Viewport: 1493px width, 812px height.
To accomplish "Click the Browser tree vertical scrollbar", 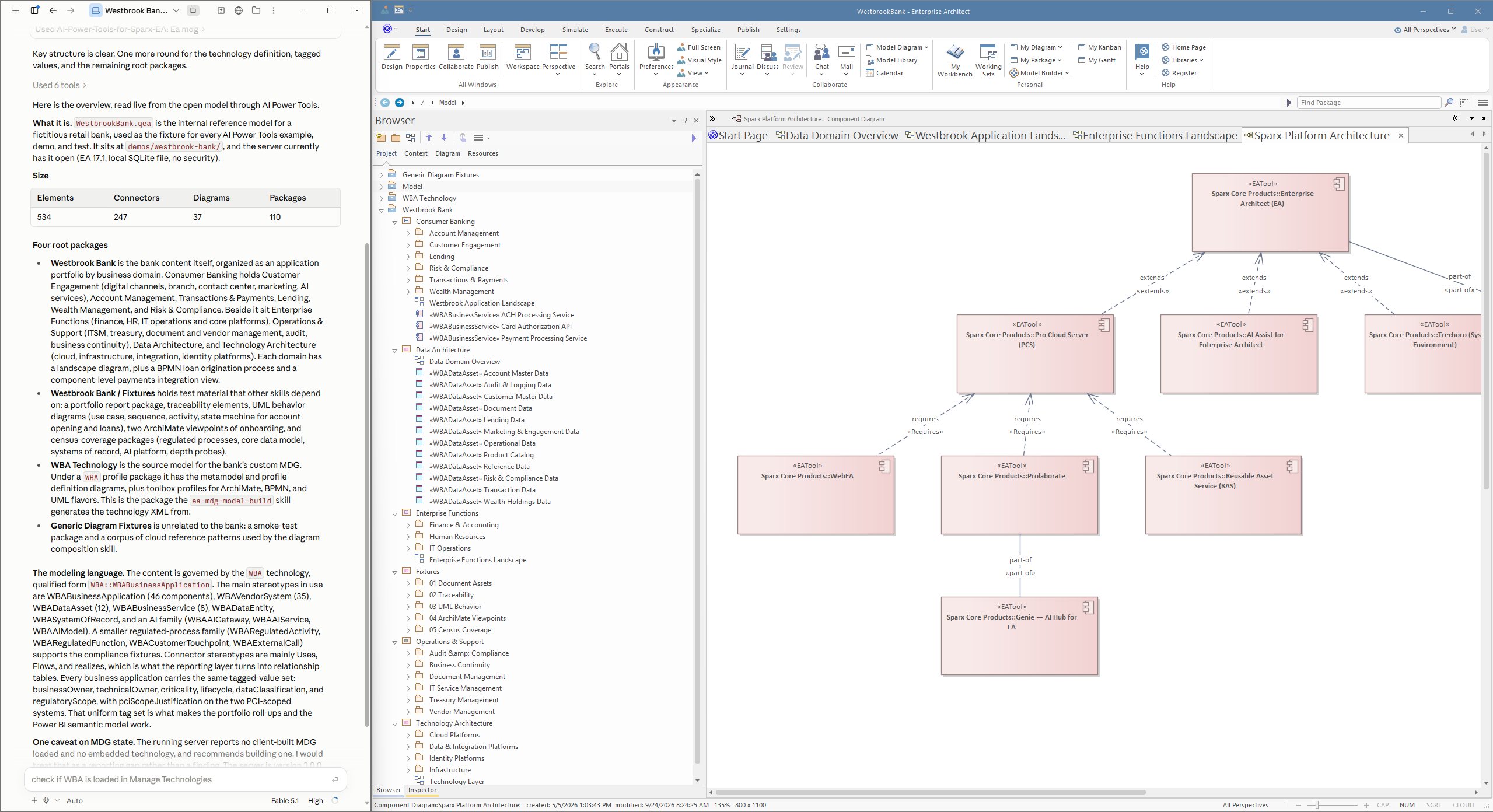I will click(697, 471).
